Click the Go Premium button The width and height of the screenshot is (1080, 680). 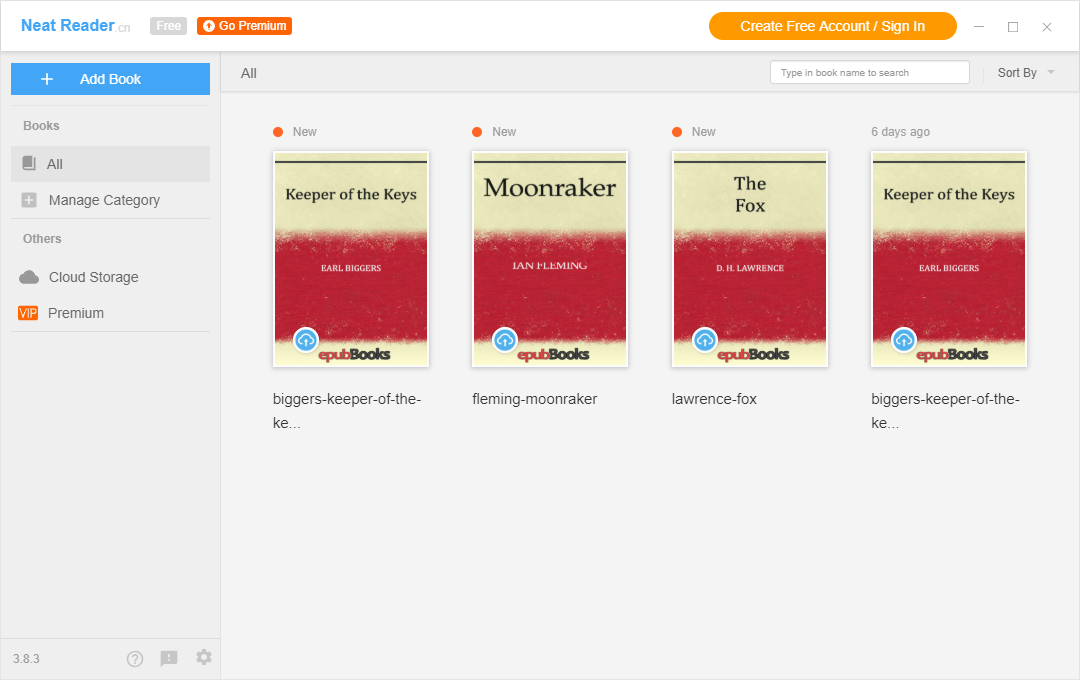click(x=244, y=26)
